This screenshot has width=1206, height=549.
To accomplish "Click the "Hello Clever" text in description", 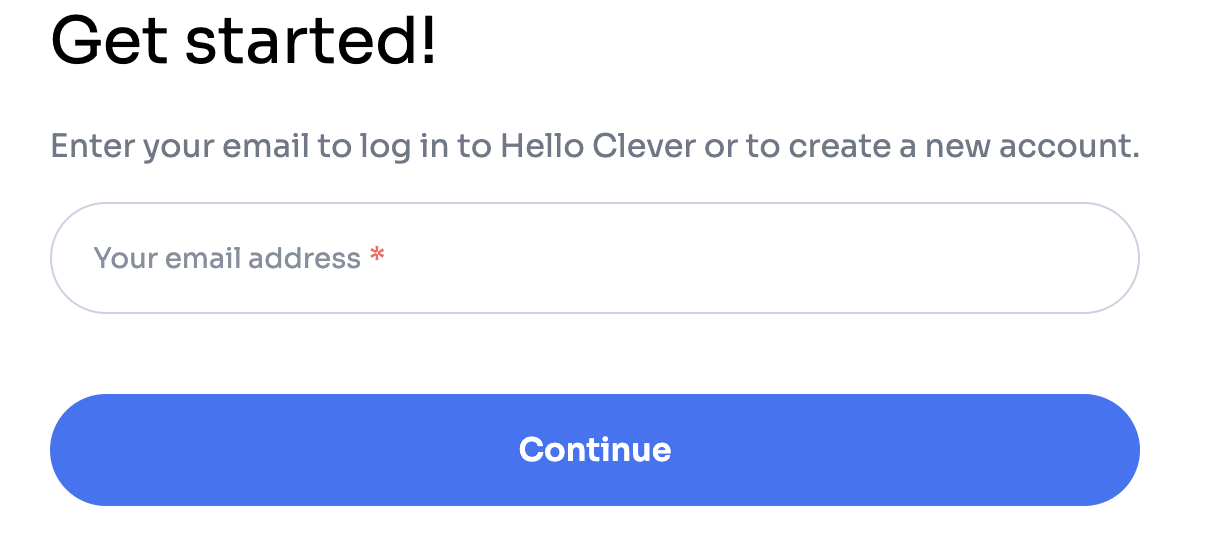I will (597, 147).
